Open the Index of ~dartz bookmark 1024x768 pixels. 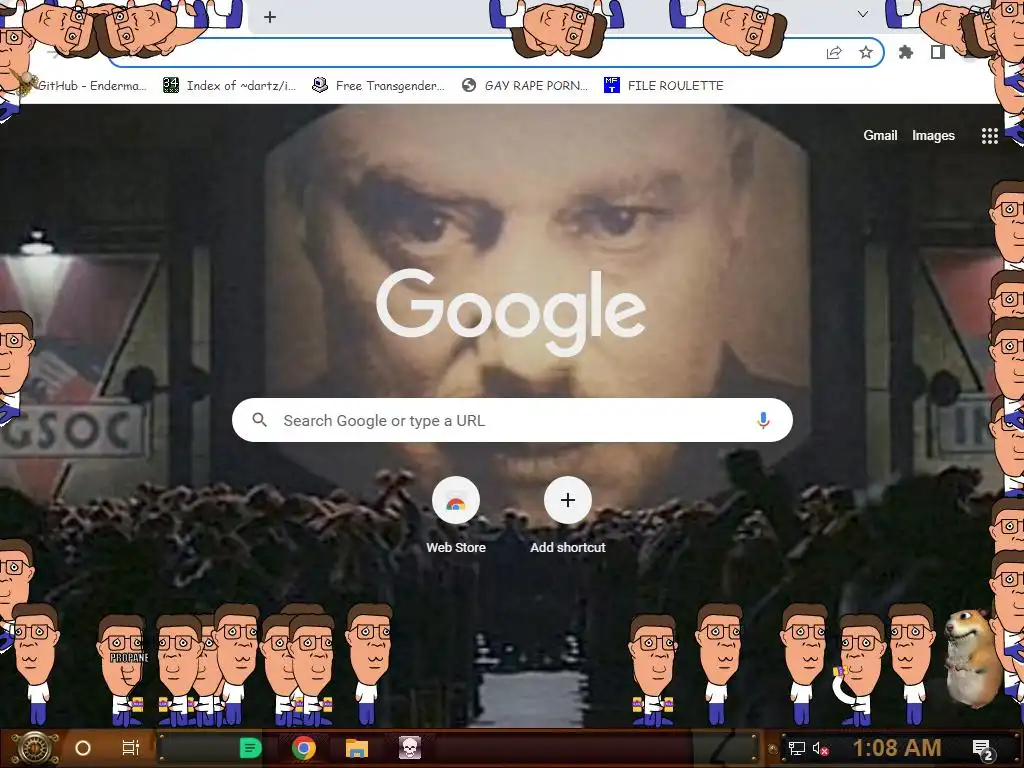230,86
